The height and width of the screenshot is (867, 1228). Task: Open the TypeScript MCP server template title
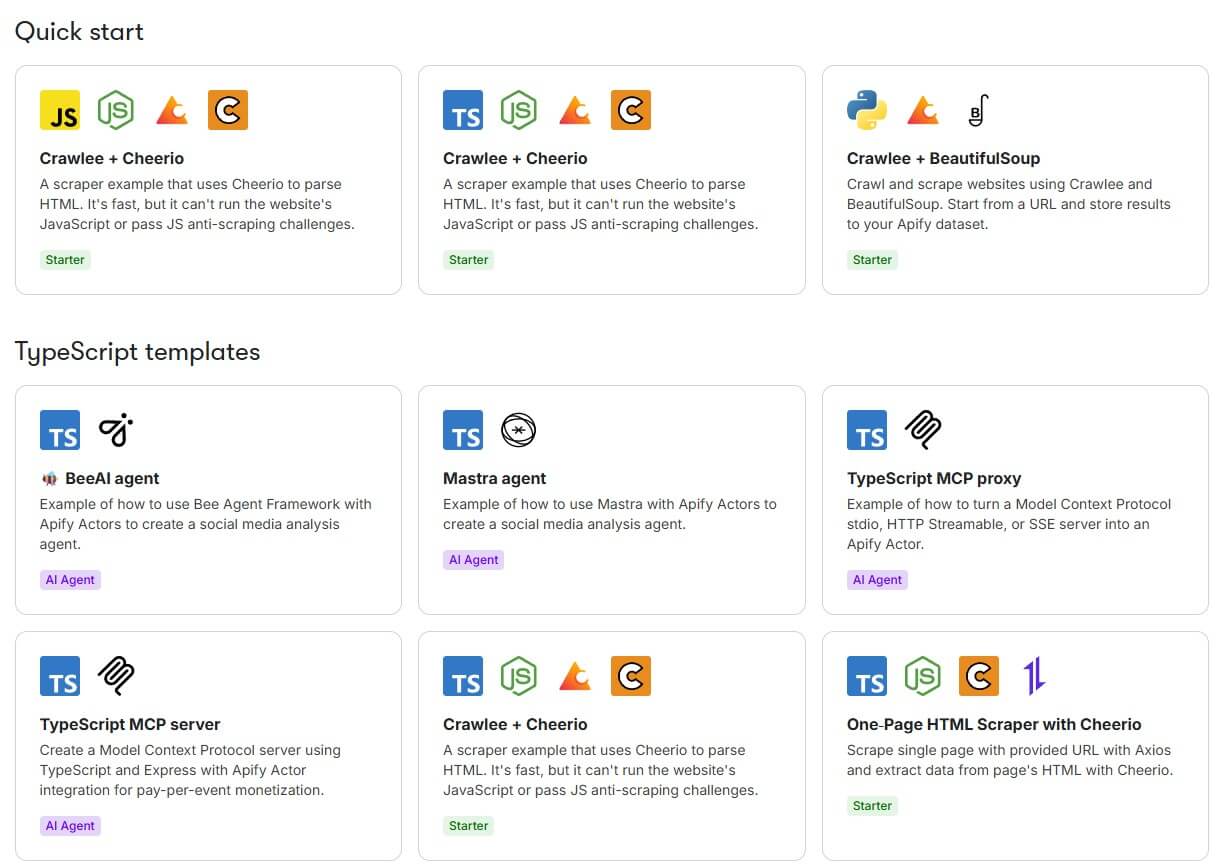[x=130, y=724]
